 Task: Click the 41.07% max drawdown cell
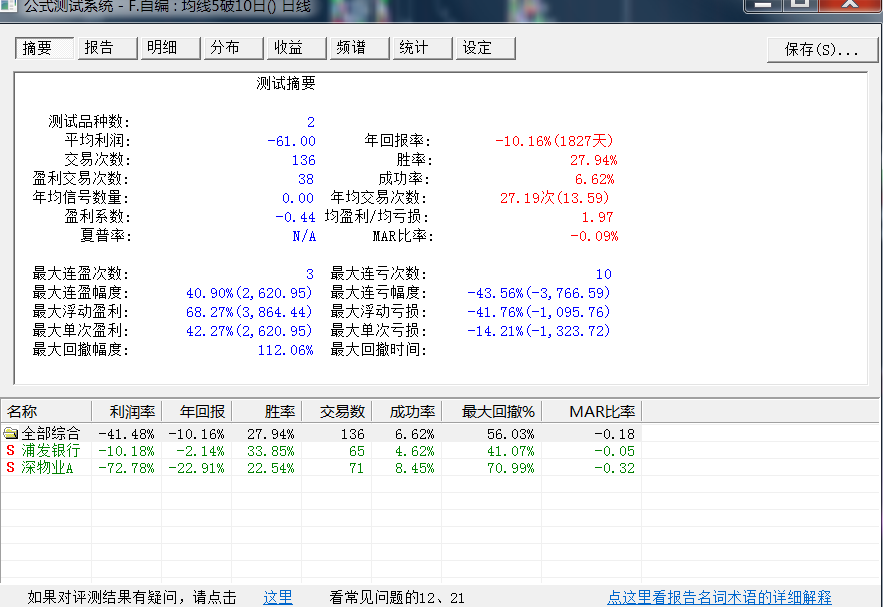(x=511, y=451)
